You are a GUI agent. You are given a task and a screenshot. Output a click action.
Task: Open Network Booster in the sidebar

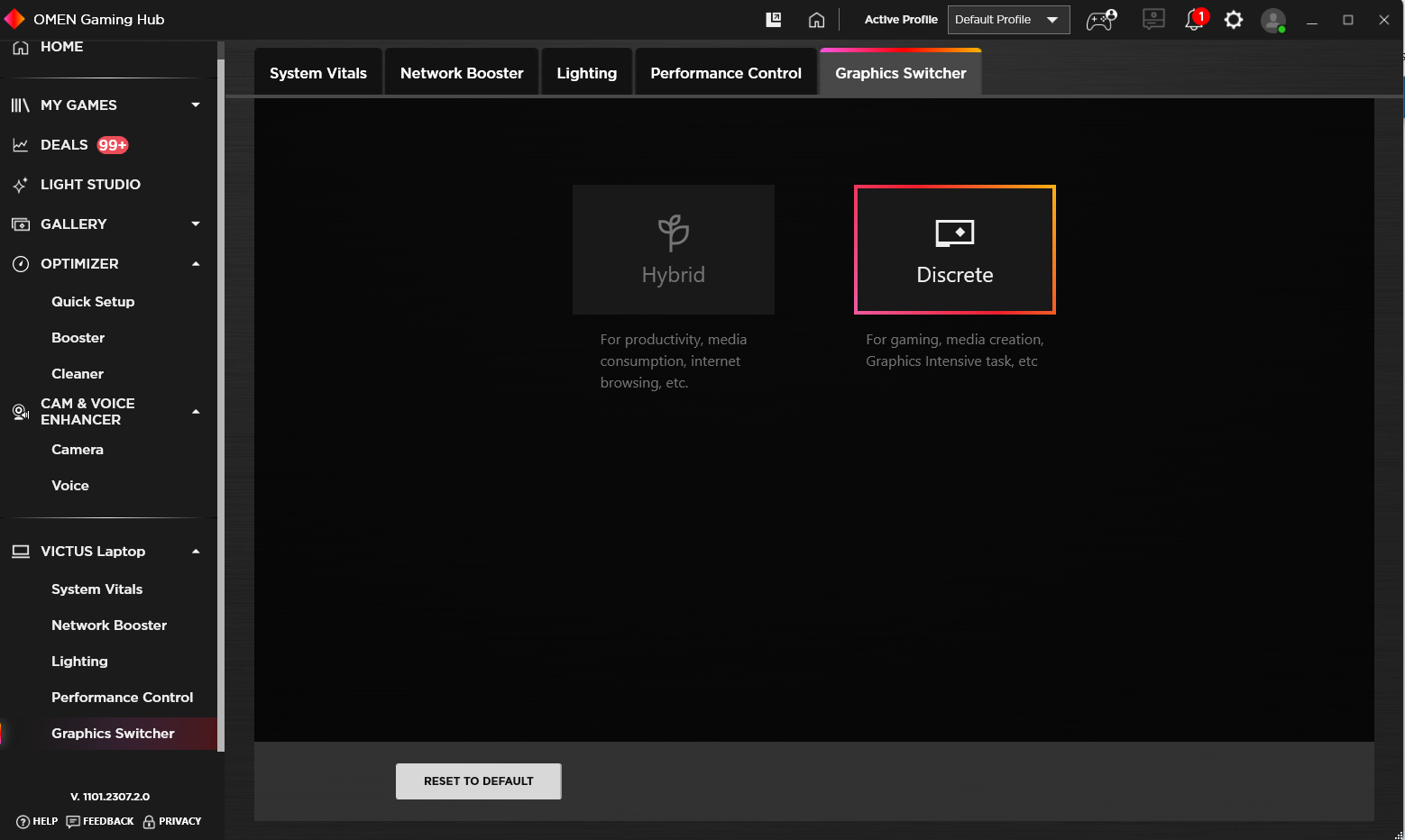109,625
